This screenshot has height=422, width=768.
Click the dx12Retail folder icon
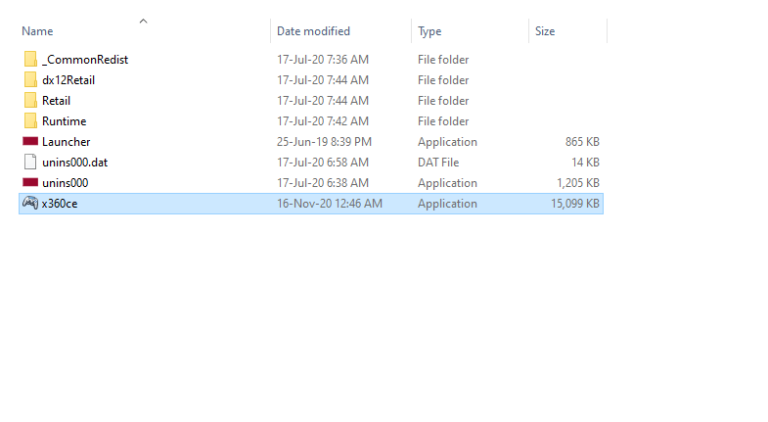(x=30, y=80)
